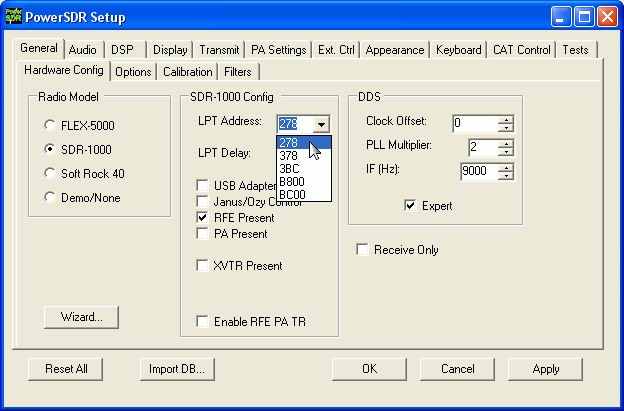Switch to the General tab
Screen dimensions: 624x411
[39, 48]
